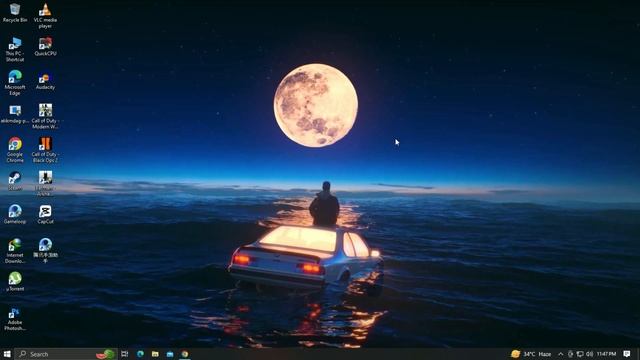This screenshot has width=640, height=360.
Task: Open the volume control in tray
Action: pyautogui.click(x=589, y=354)
